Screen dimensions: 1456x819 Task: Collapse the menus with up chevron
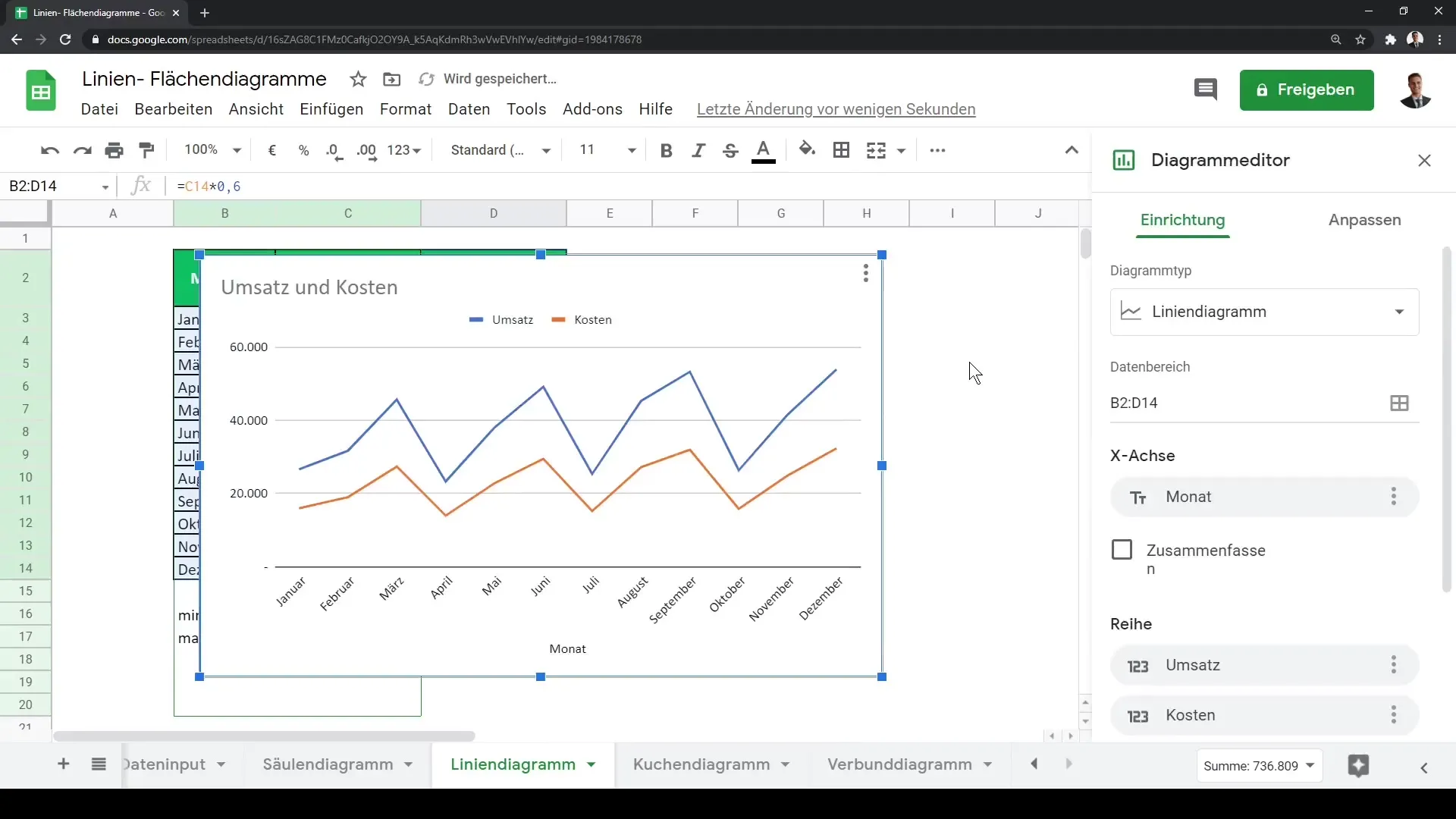1072,150
